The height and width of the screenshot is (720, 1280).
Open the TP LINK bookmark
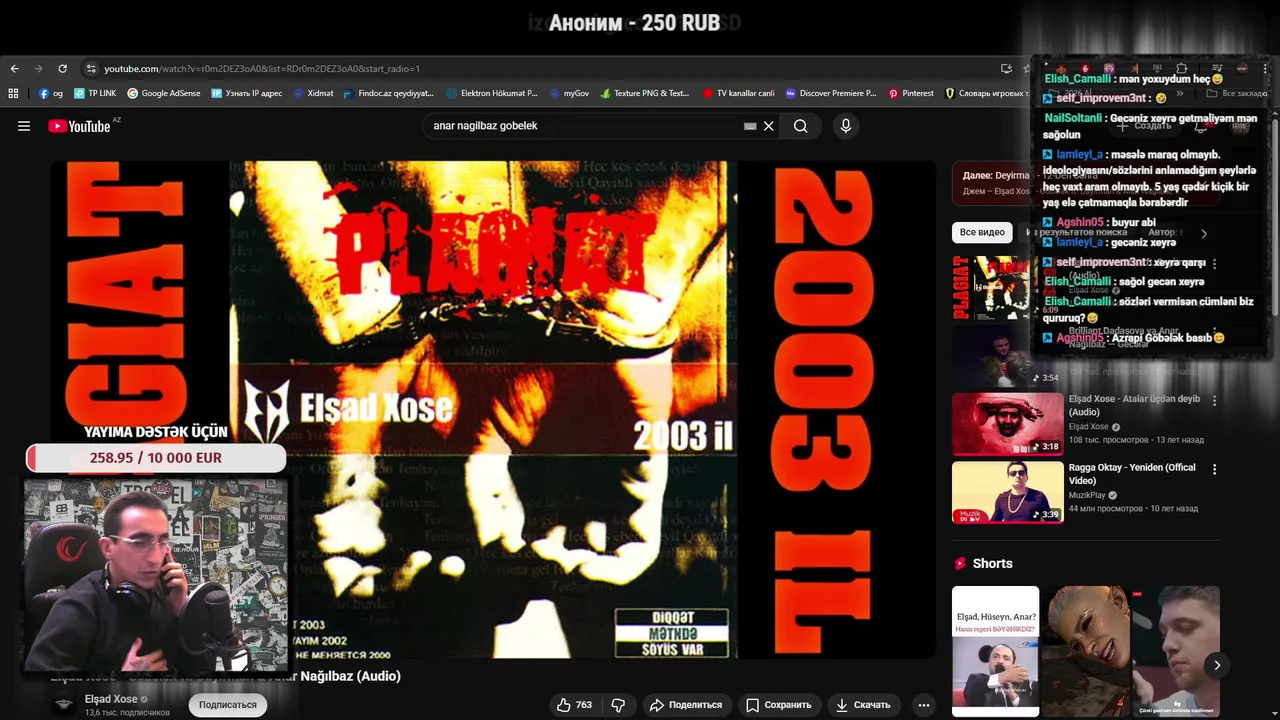click(95, 93)
